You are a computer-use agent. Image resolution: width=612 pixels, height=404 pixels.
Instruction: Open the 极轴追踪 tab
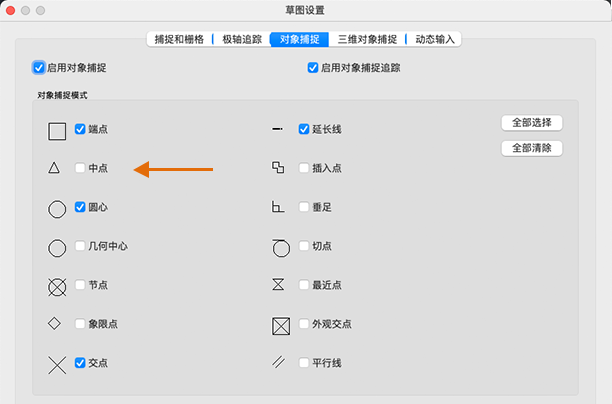click(242, 39)
